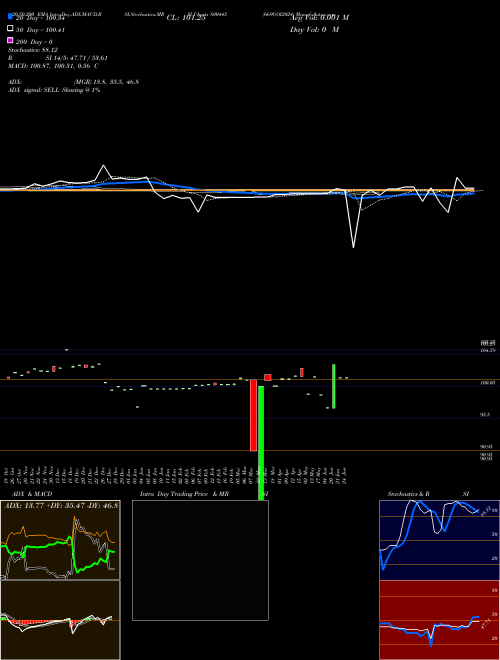The image size is (500, 660).
Task: Open the empty Intra Day Trading Price panel
Action: tap(200, 560)
